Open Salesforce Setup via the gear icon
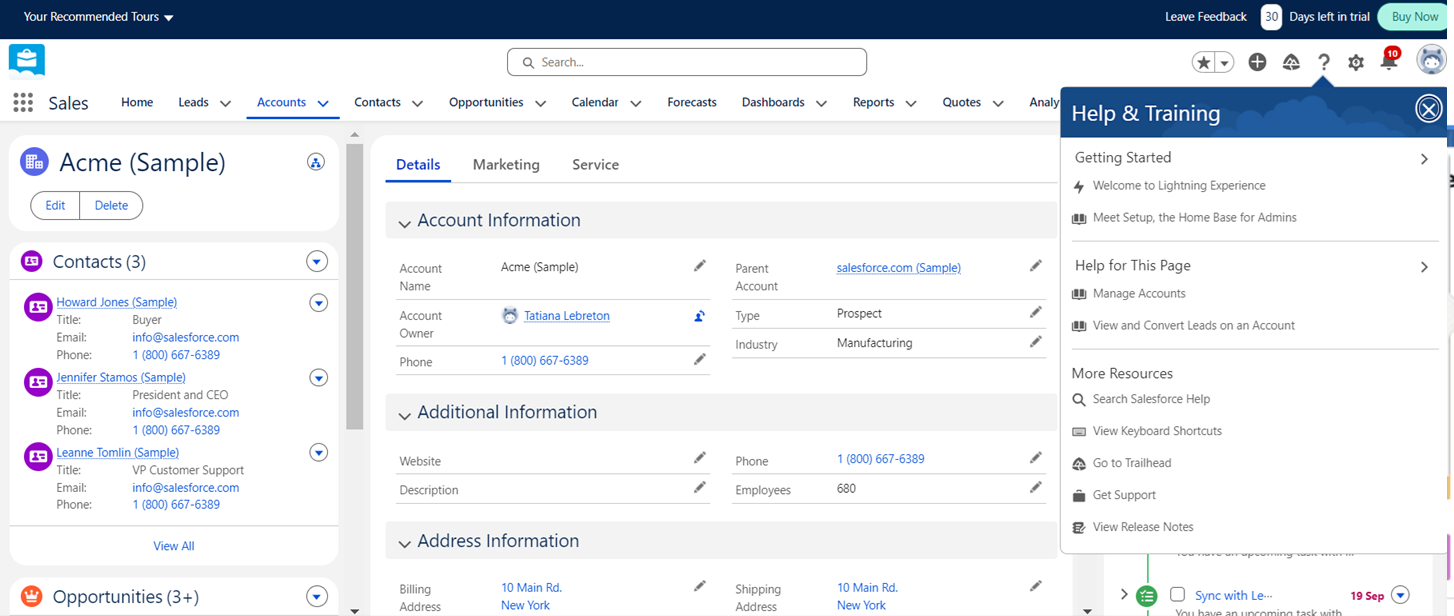1454x616 pixels. 1356,62
